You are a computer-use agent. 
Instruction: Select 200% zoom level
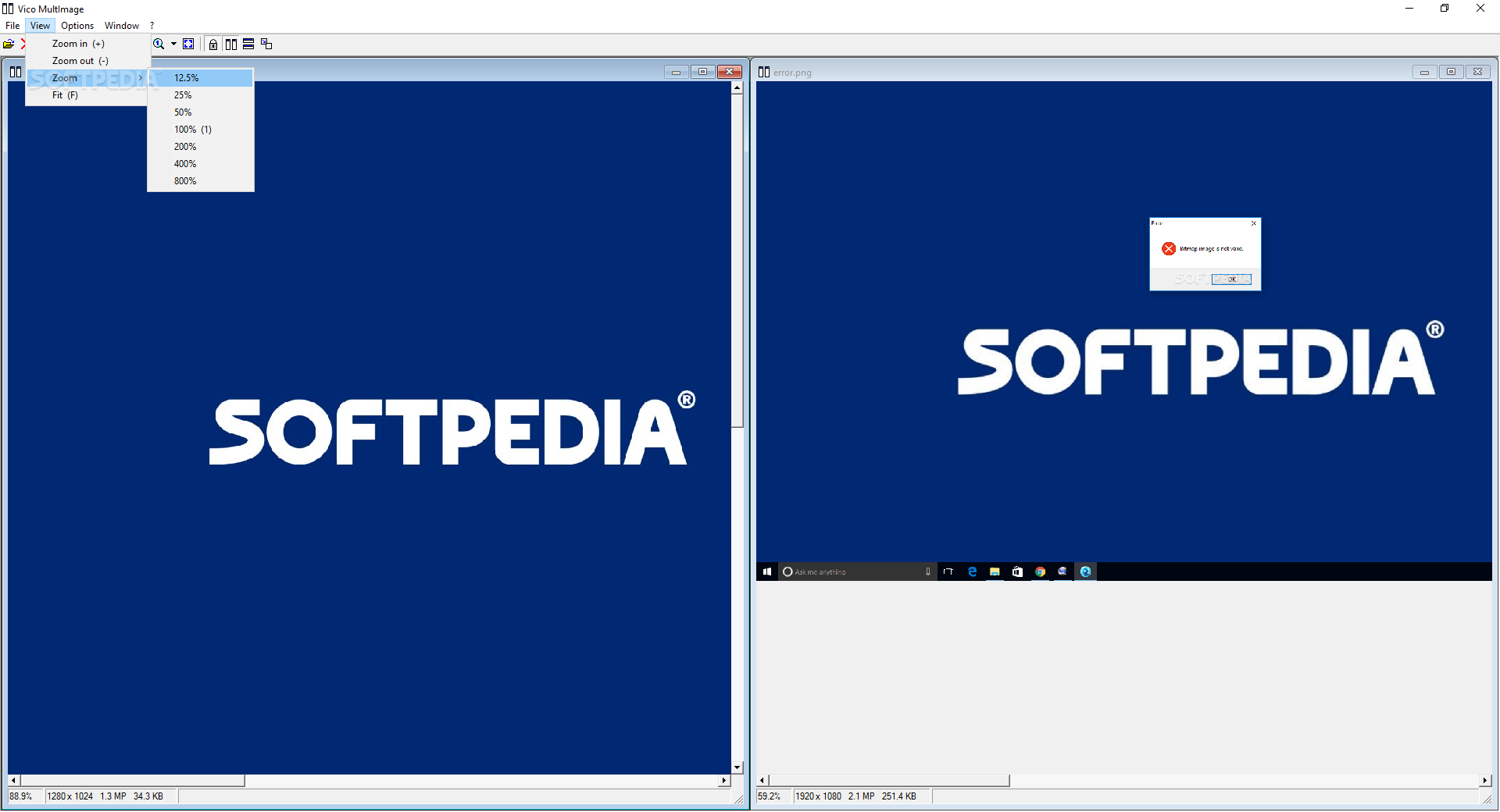click(x=201, y=147)
